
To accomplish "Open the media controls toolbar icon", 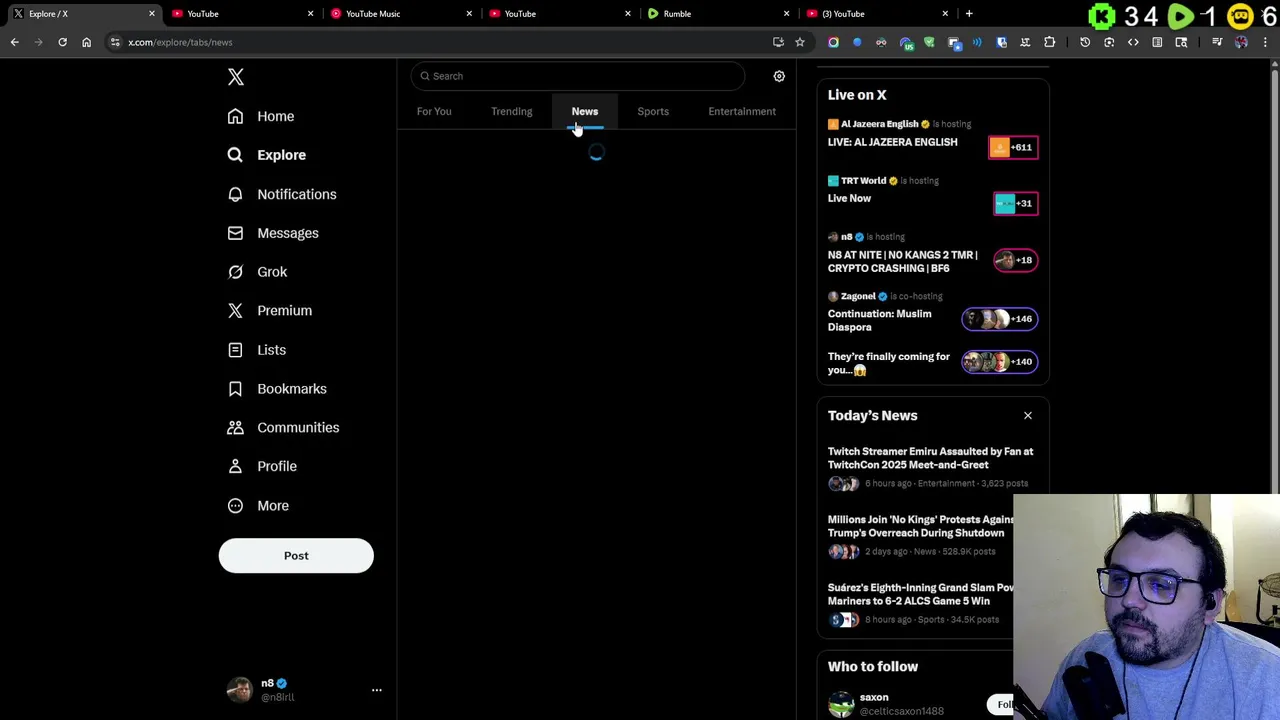I will tap(1217, 42).
